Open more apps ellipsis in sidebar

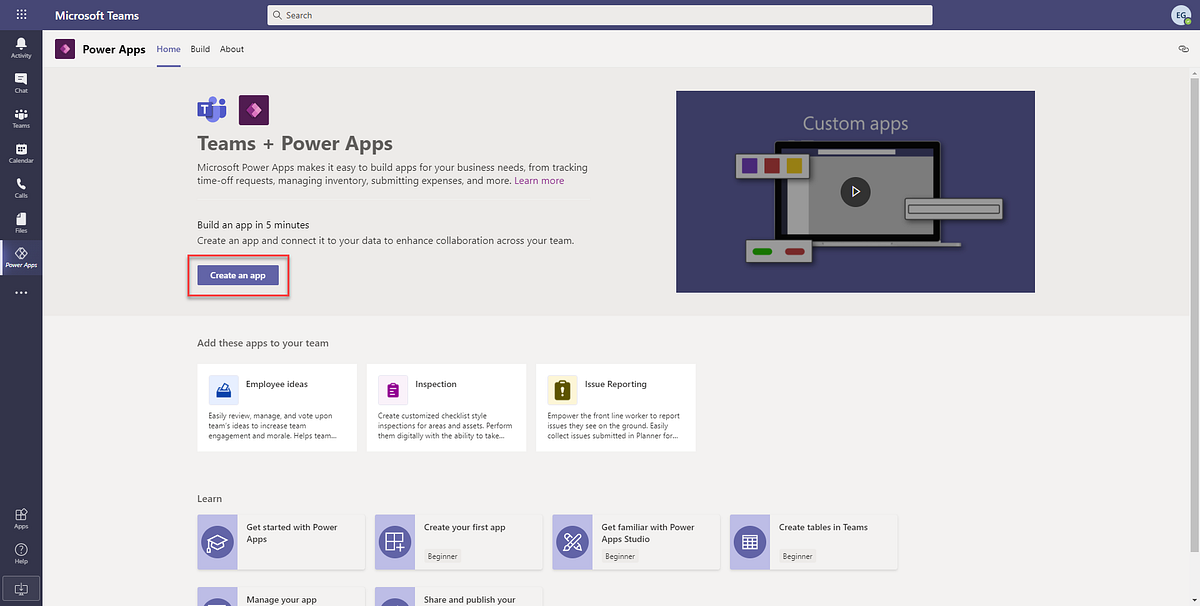coord(21,293)
